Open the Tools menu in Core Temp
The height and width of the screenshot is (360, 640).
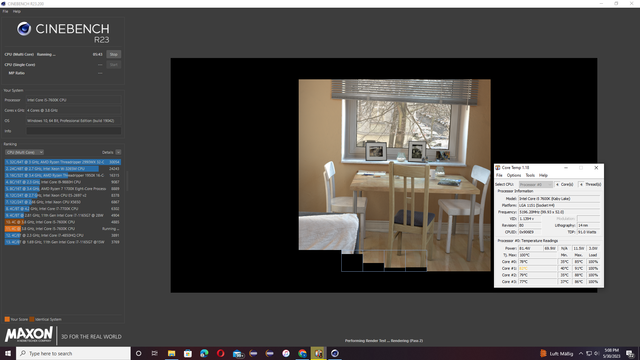[530, 175]
